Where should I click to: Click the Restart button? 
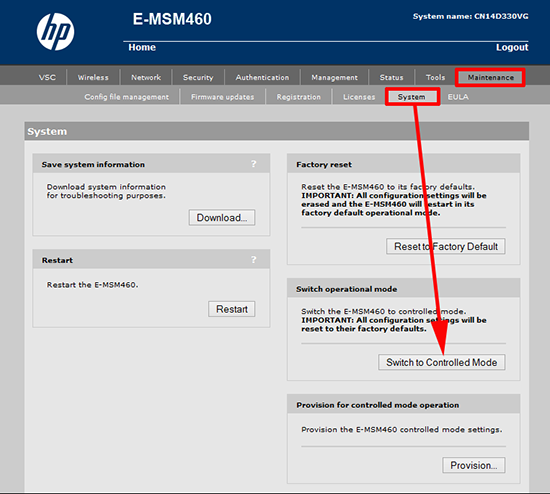tap(232, 309)
